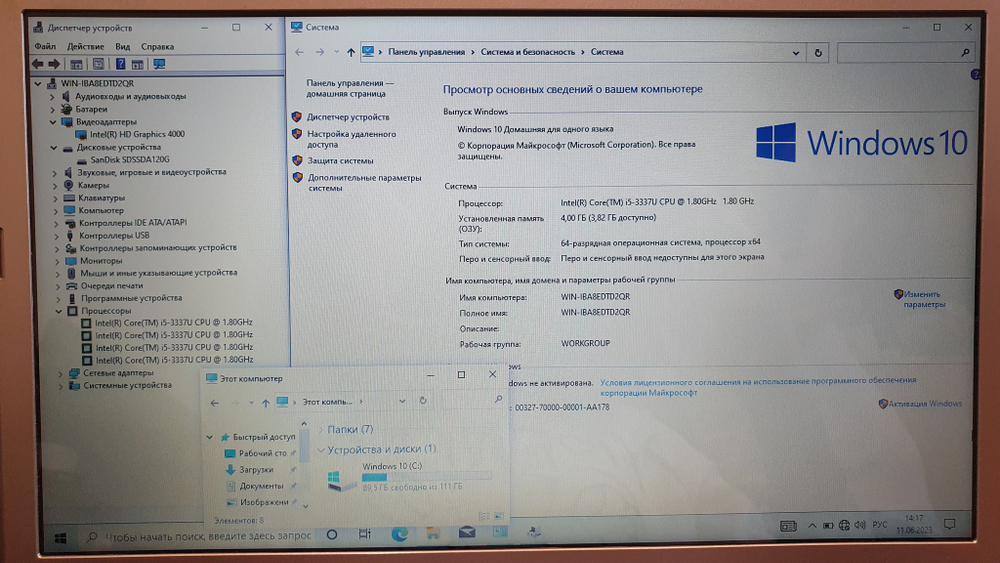The image size is (1000, 563).
Task: Open Изображения in quick access
Action: click(264, 502)
